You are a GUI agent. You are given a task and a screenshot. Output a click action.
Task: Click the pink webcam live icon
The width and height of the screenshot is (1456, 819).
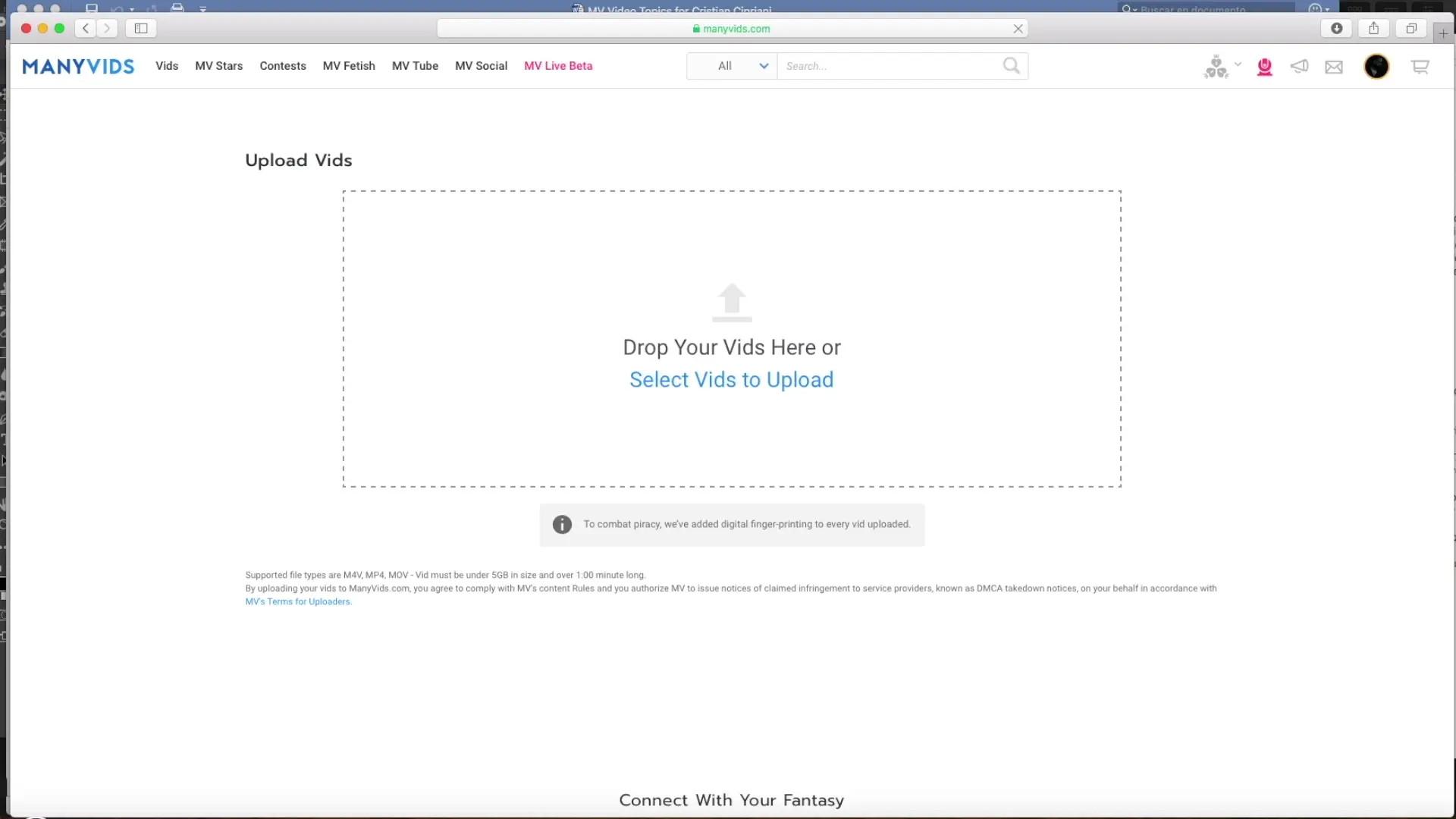point(1264,67)
